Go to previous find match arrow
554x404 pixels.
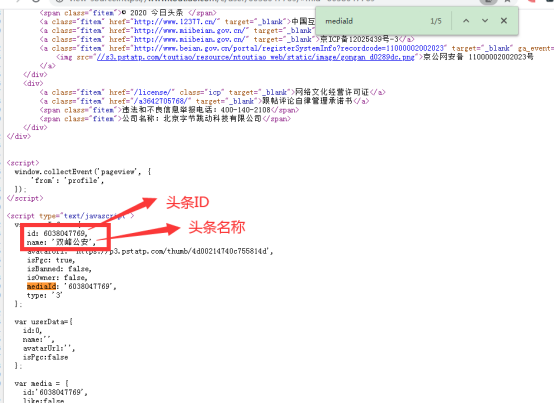[466, 21]
